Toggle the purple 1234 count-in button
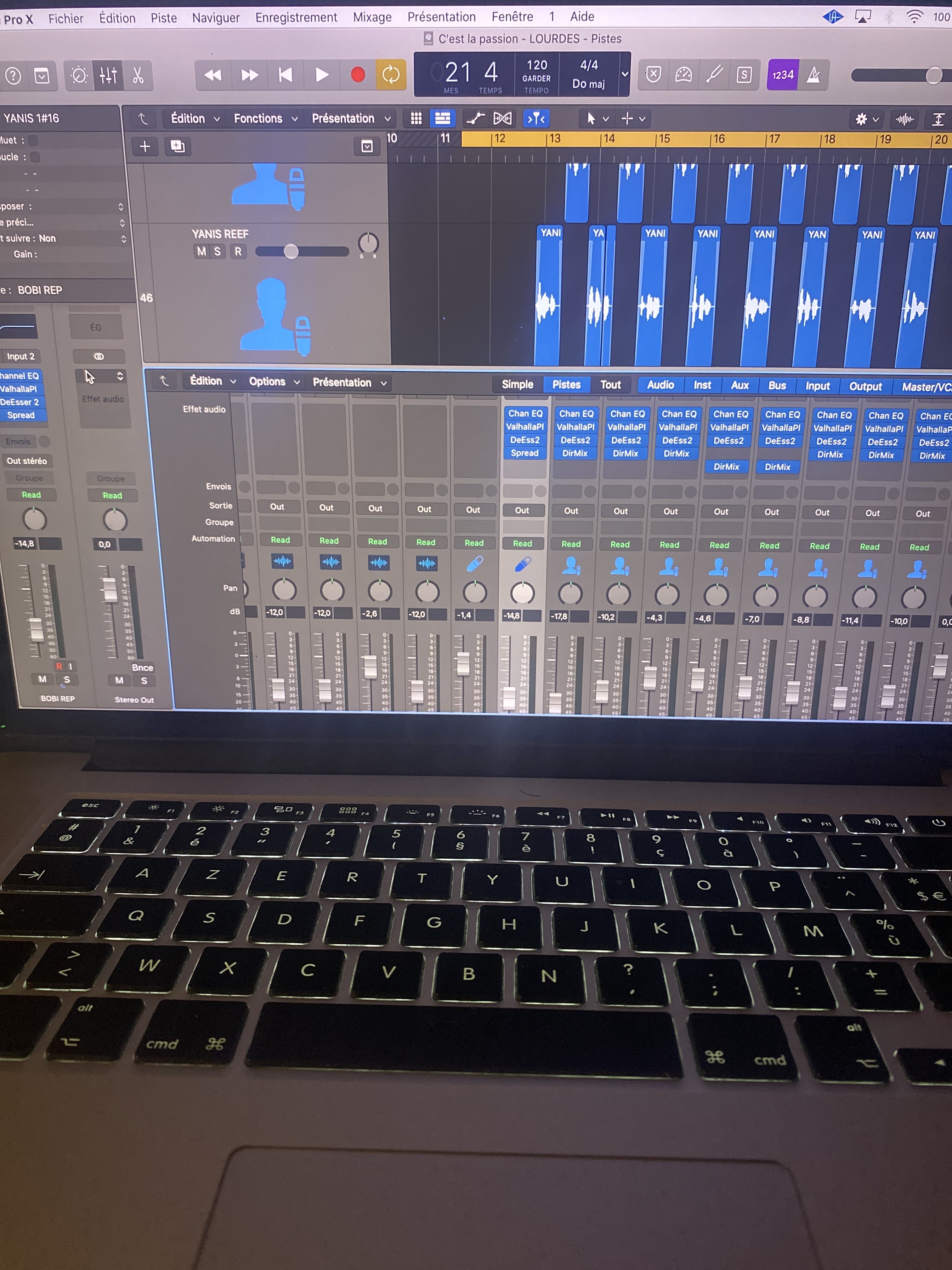The width and height of the screenshot is (952, 1270). click(783, 75)
